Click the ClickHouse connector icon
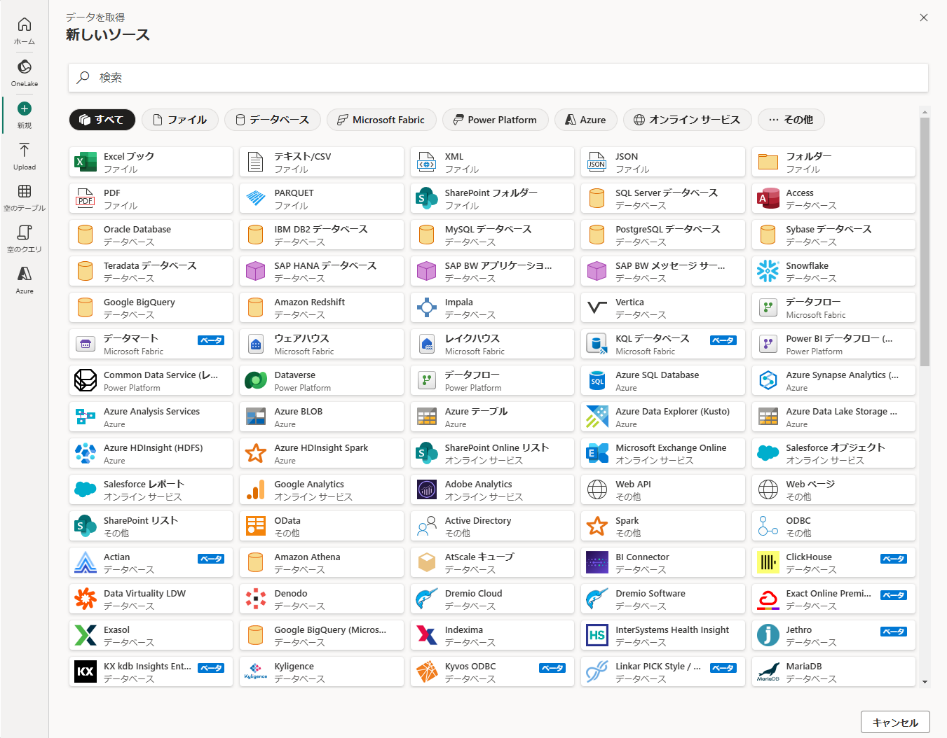This screenshot has height=738, width=947. click(768, 562)
